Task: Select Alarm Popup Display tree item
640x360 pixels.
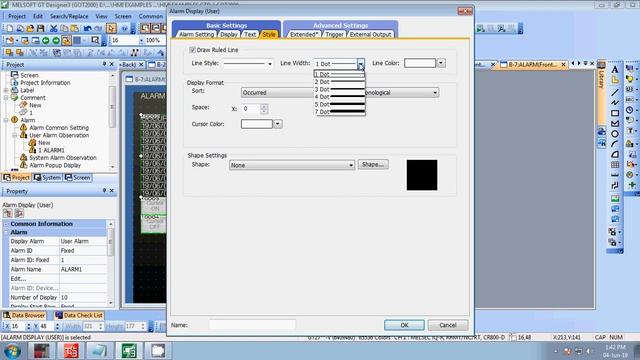Action: [x=55, y=165]
